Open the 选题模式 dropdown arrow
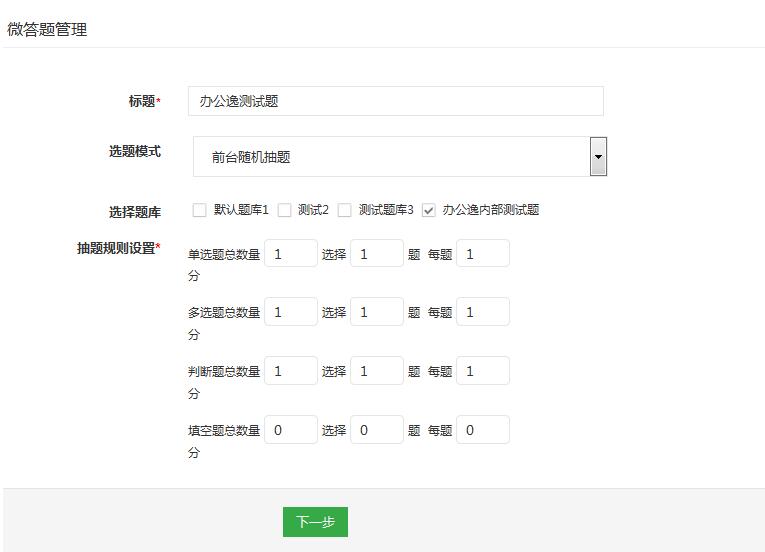 [x=598, y=156]
